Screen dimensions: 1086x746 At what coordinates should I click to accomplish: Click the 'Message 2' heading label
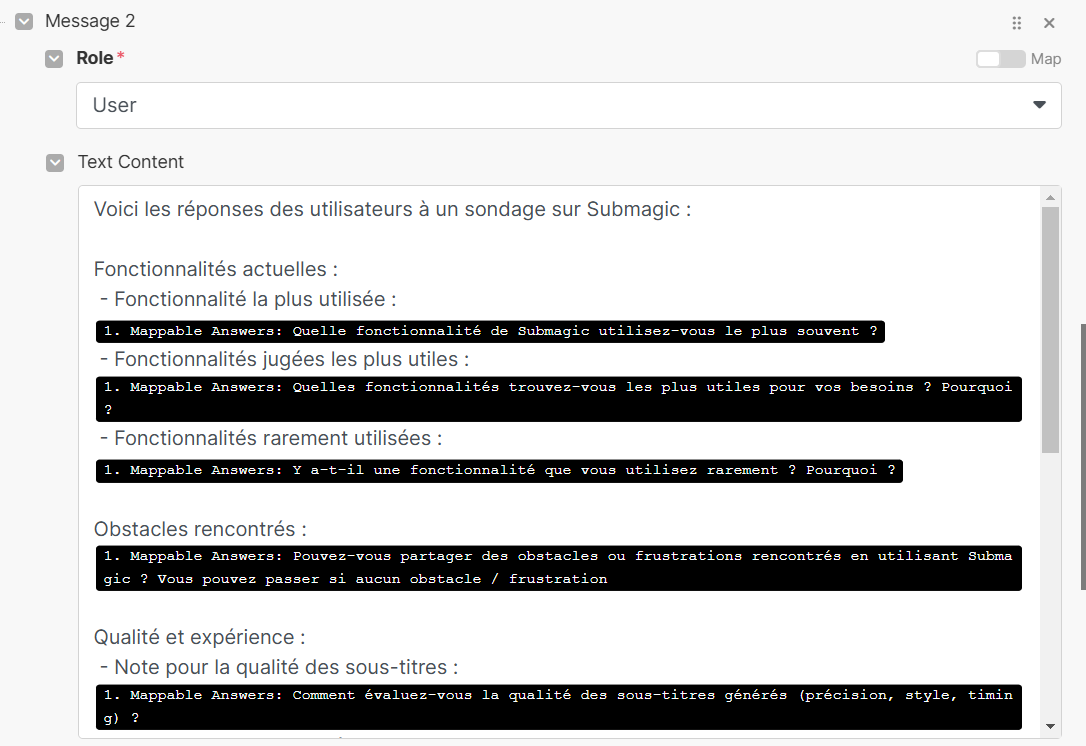coord(90,21)
